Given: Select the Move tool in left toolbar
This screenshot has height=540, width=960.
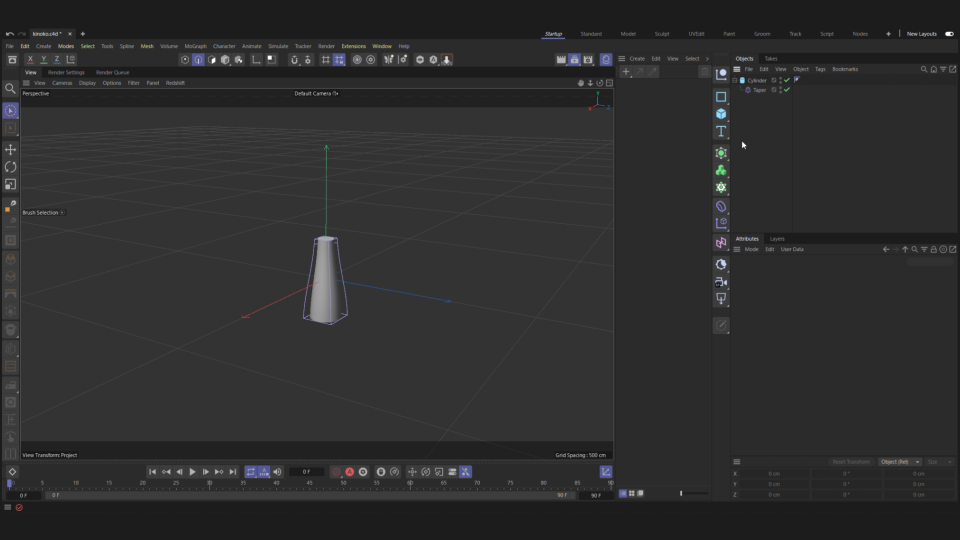Looking at the screenshot, I should [10, 149].
